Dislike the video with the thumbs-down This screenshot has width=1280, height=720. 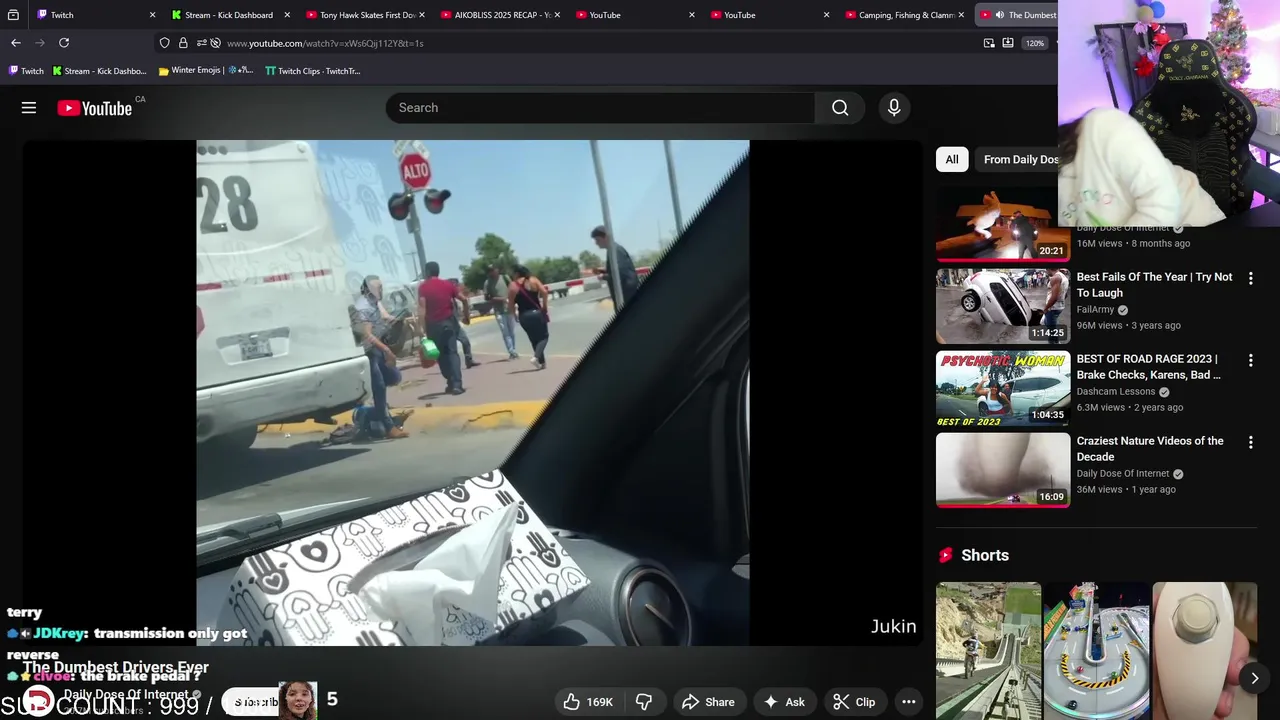pos(644,702)
